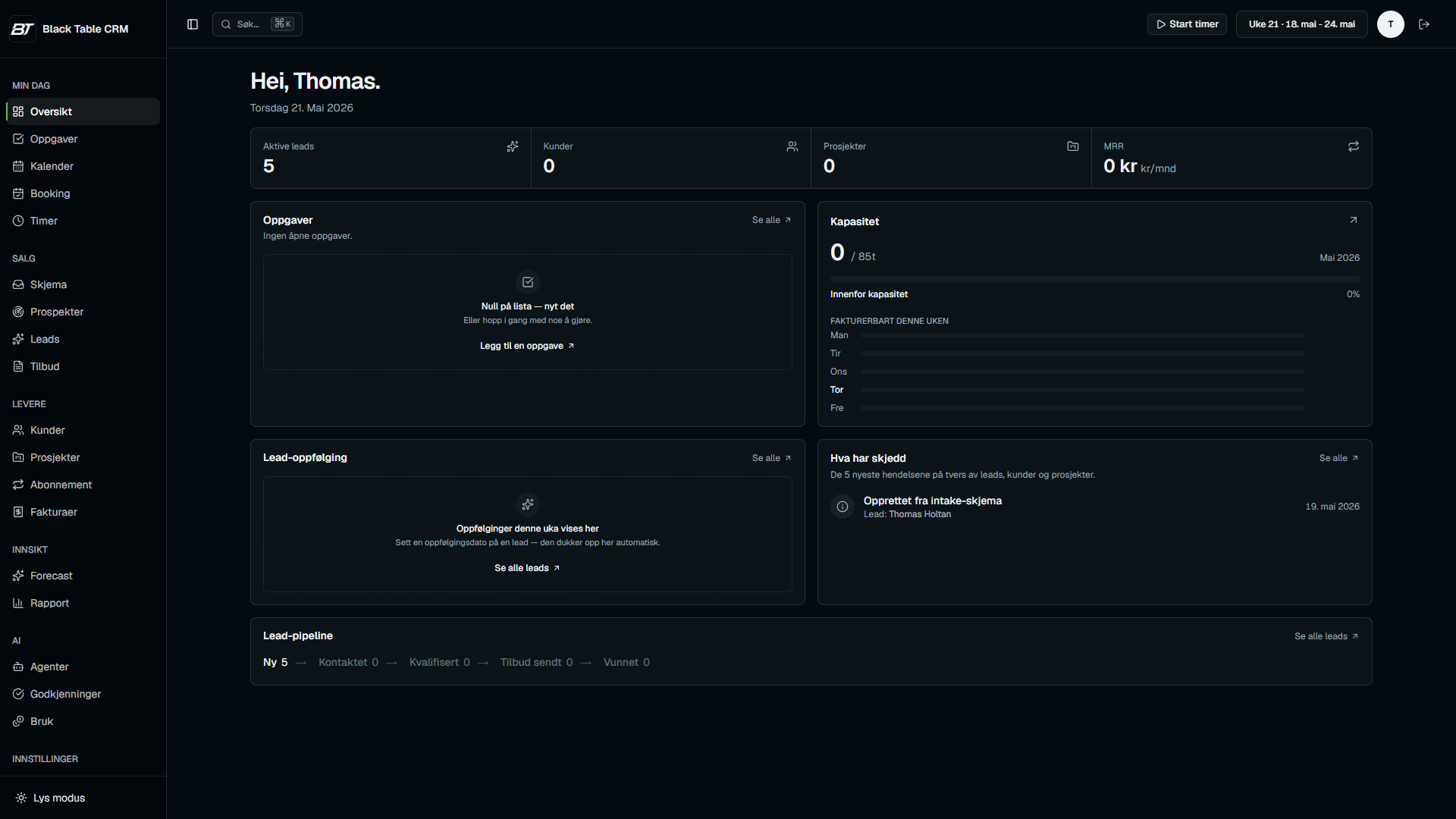Click the info icon beside Opprettet fra intake-skjema
The image size is (1456, 819).
click(x=843, y=507)
